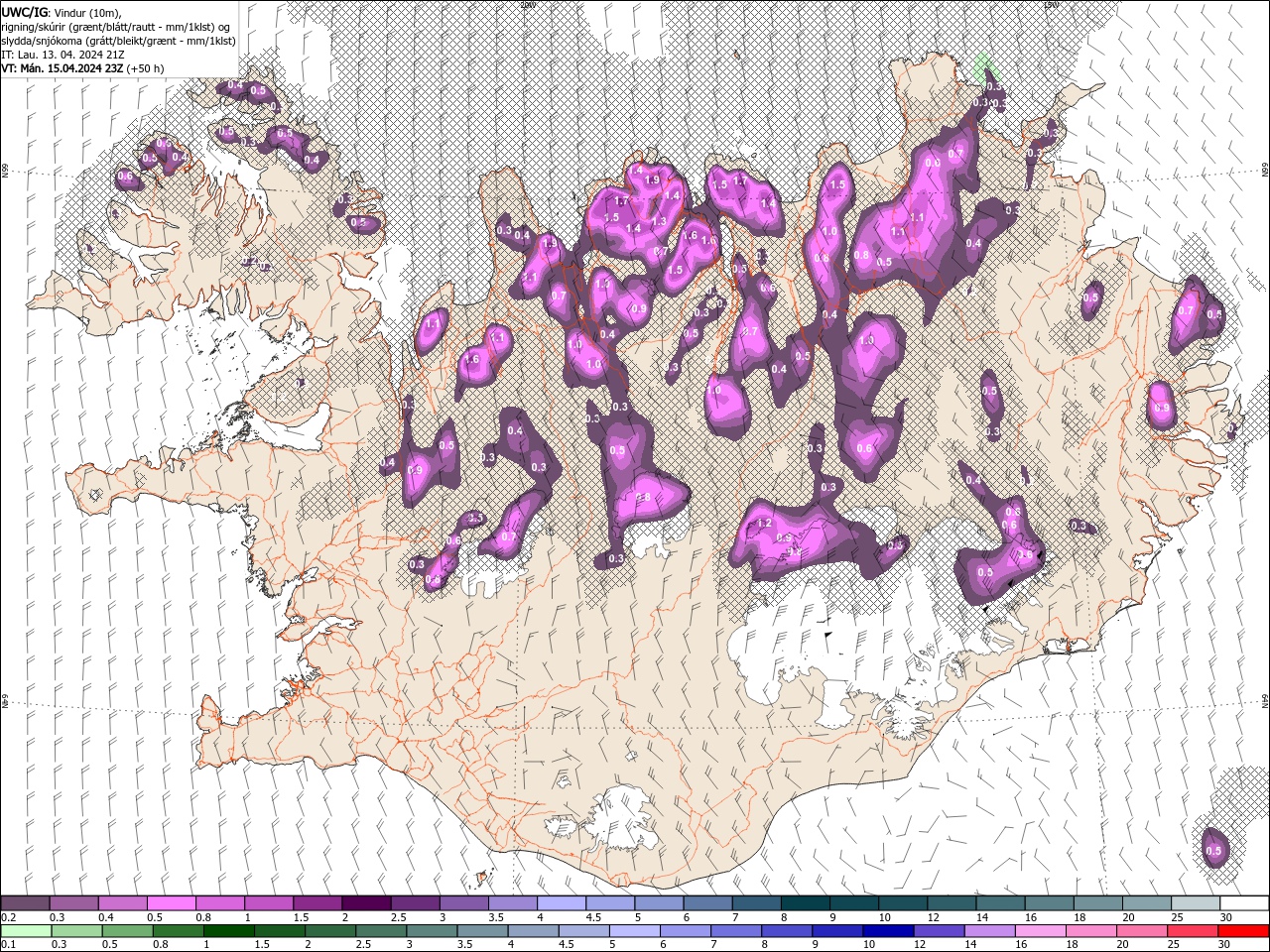
Task: Click the bright pink 0.5 swatch in upper legend
Action: 171,903
